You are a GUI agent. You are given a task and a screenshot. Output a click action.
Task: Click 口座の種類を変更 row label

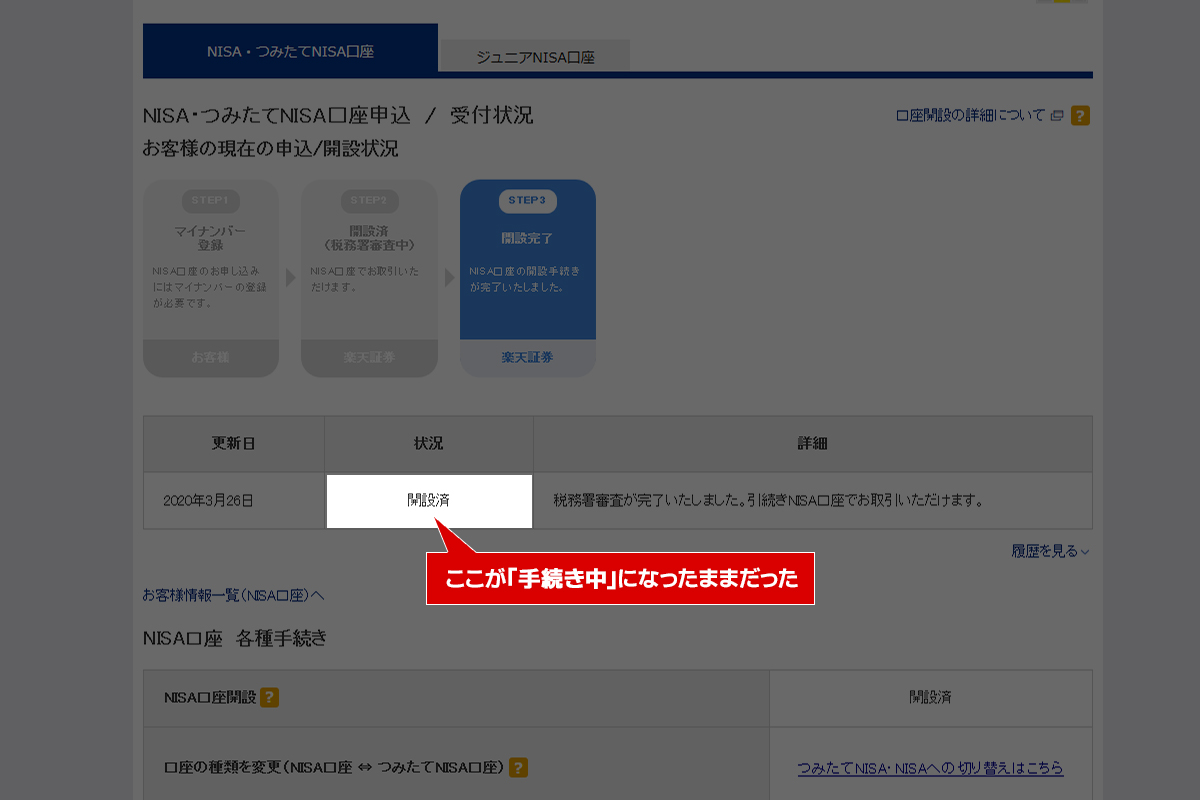point(333,768)
